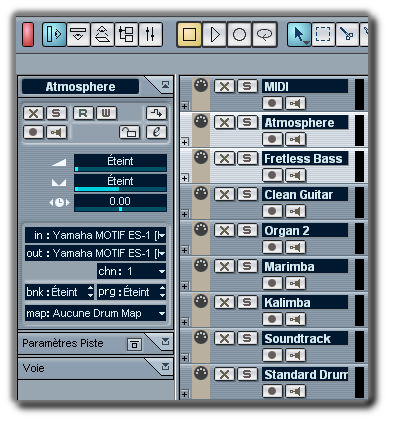The height and width of the screenshot is (426, 394).
Task: Click the Play transport button
Action: [x=215, y=34]
